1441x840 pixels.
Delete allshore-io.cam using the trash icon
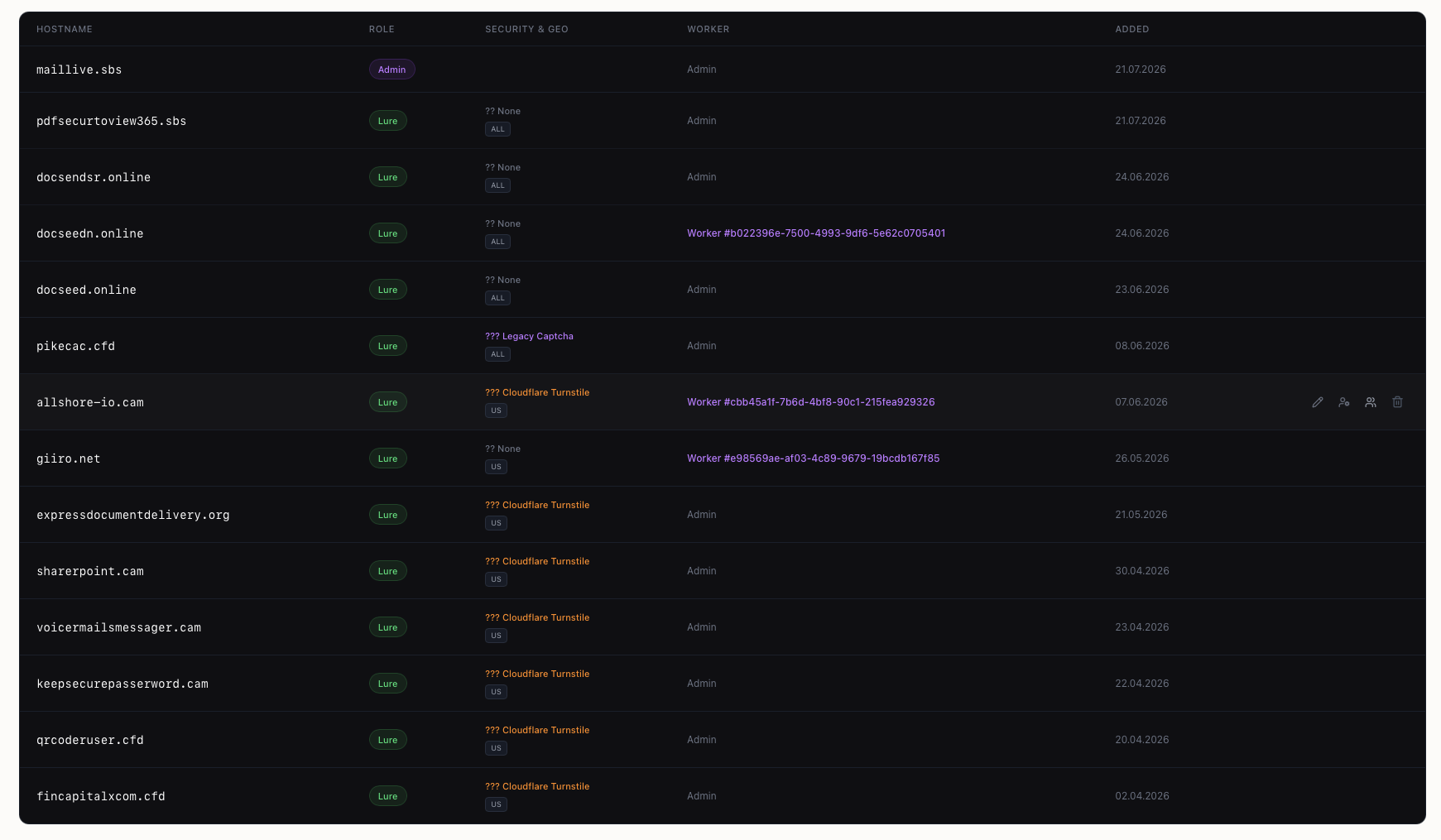point(1397,402)
